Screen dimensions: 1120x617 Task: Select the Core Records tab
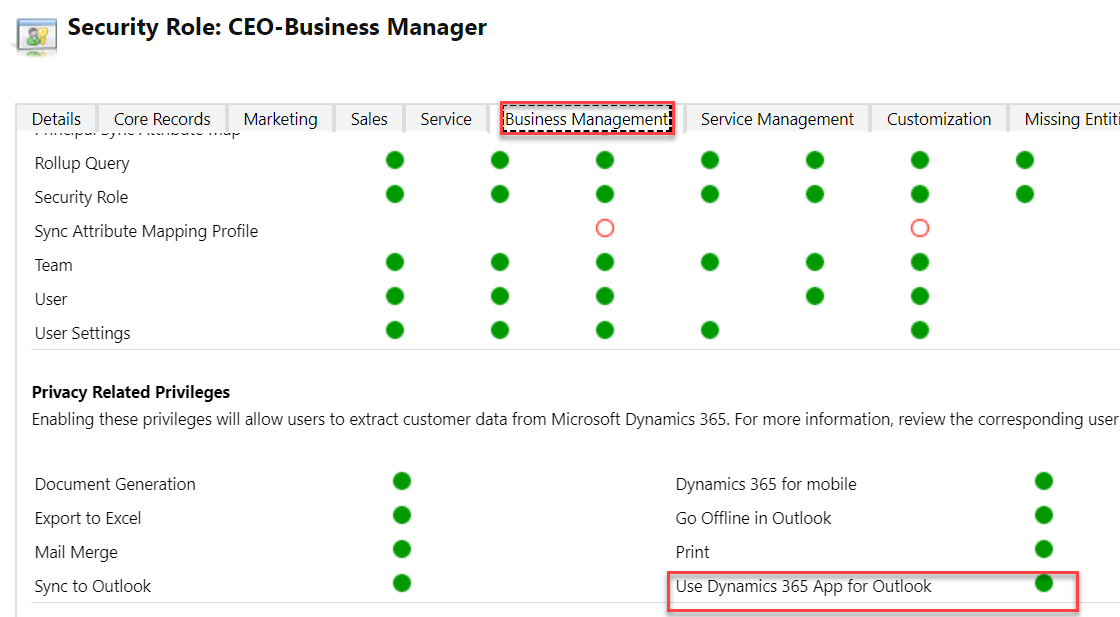(161, 118)
